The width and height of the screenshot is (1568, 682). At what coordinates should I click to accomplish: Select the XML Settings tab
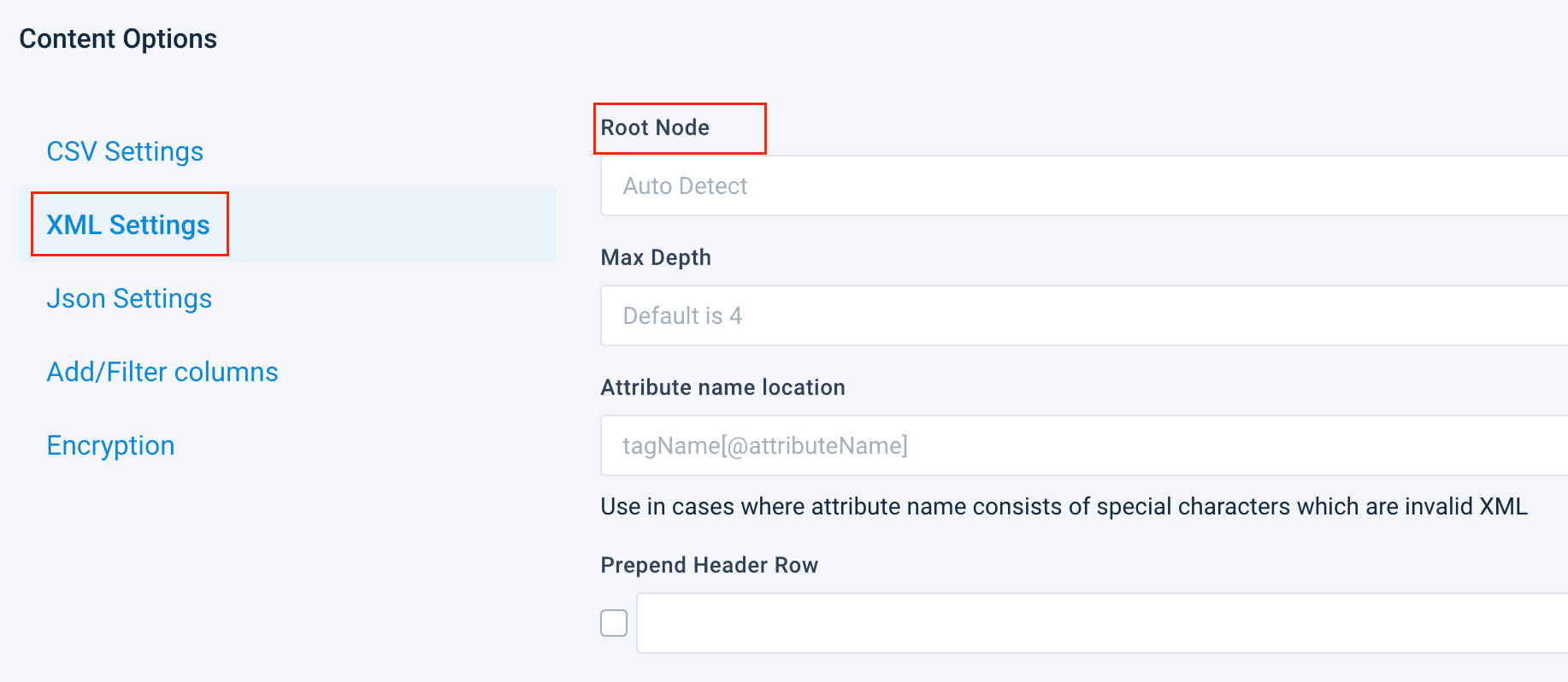(128, 225)
